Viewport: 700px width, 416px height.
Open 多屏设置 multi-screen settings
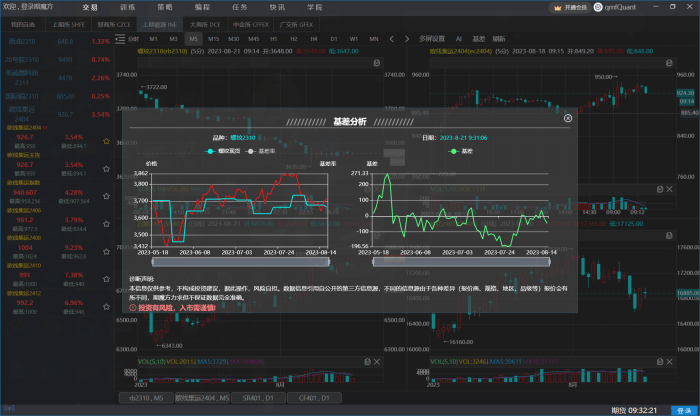tap(432, 37)
